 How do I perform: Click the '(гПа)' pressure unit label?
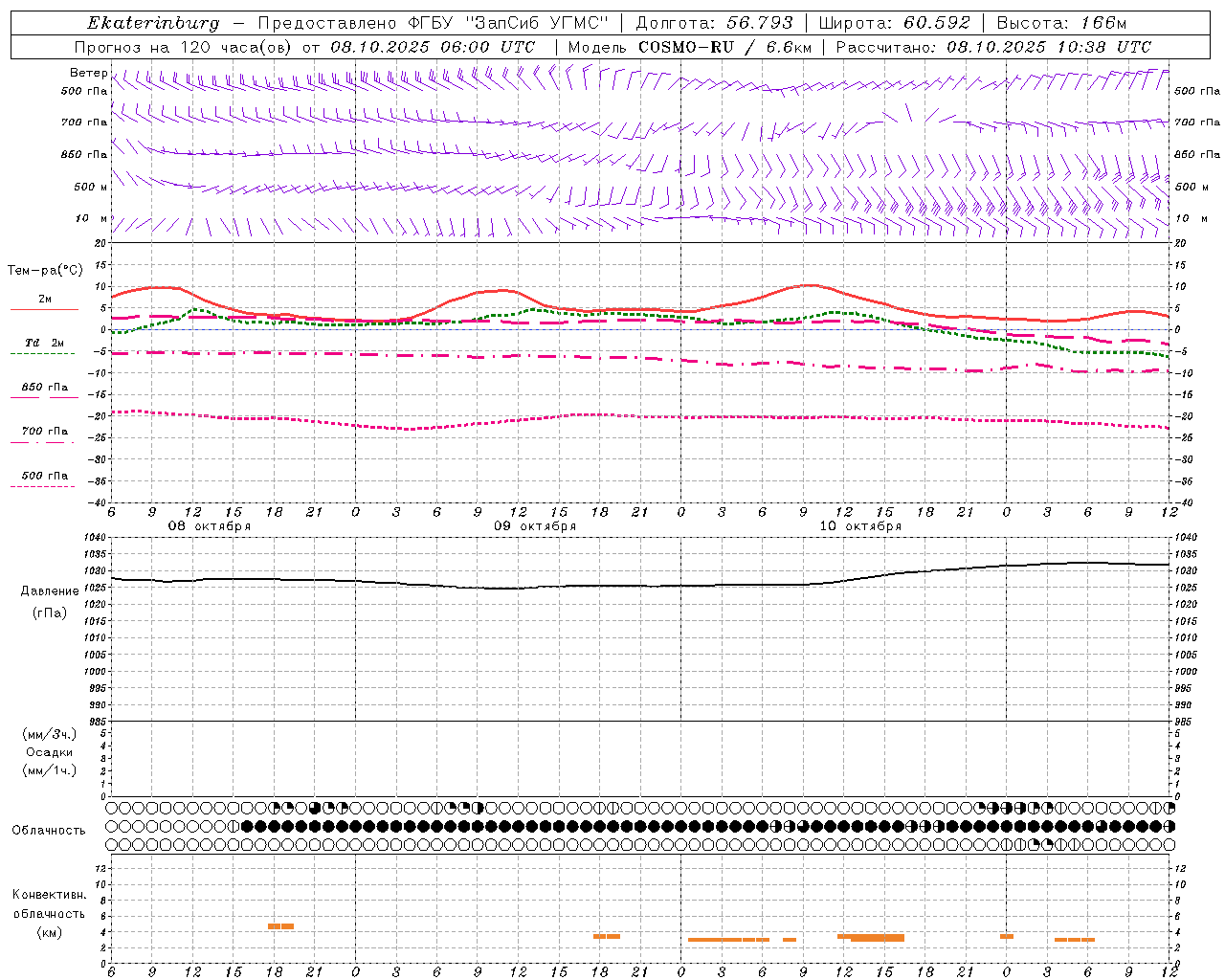click(50, 612)
